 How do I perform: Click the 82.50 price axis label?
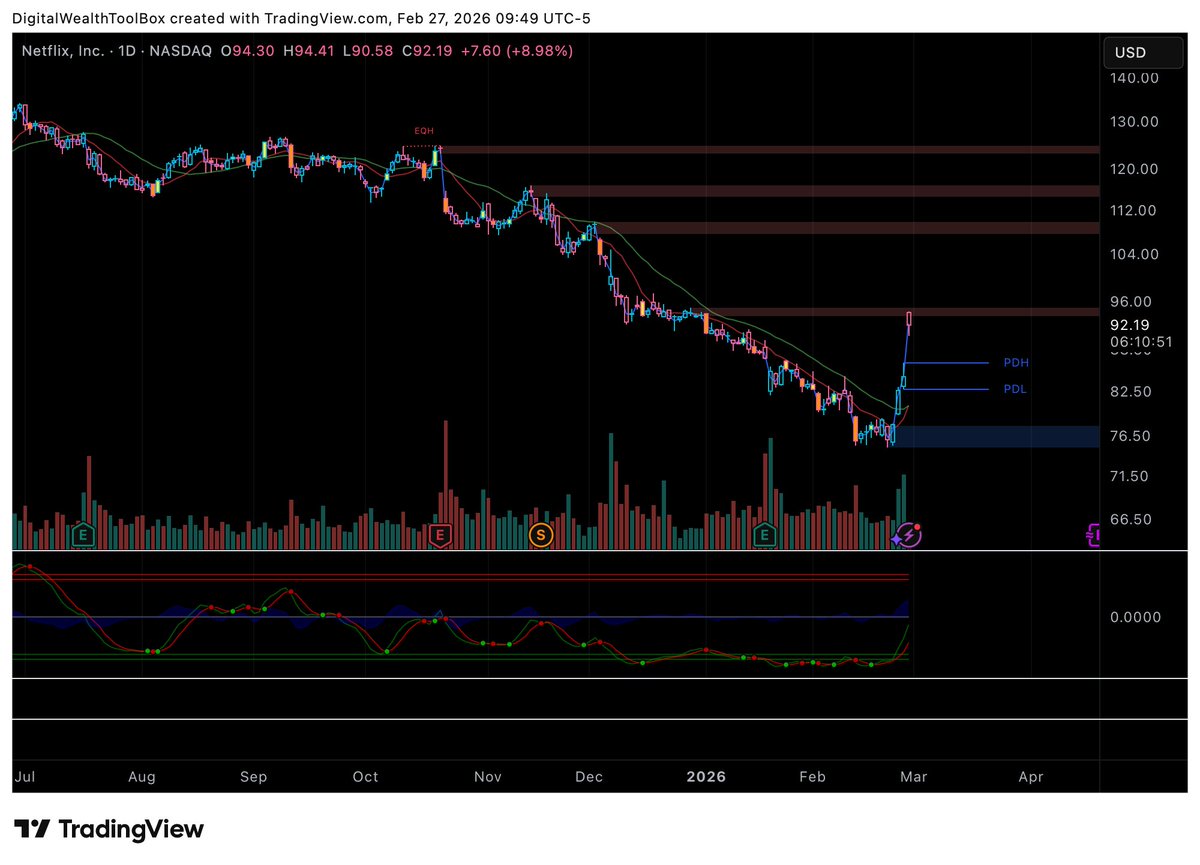1130,391
